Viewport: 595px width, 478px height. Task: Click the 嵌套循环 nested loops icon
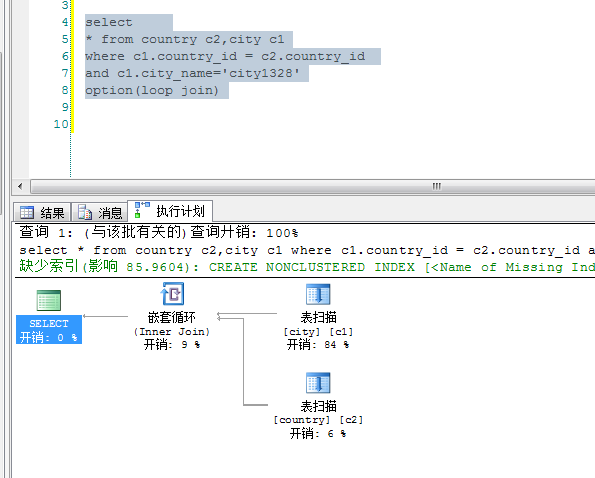172,294
